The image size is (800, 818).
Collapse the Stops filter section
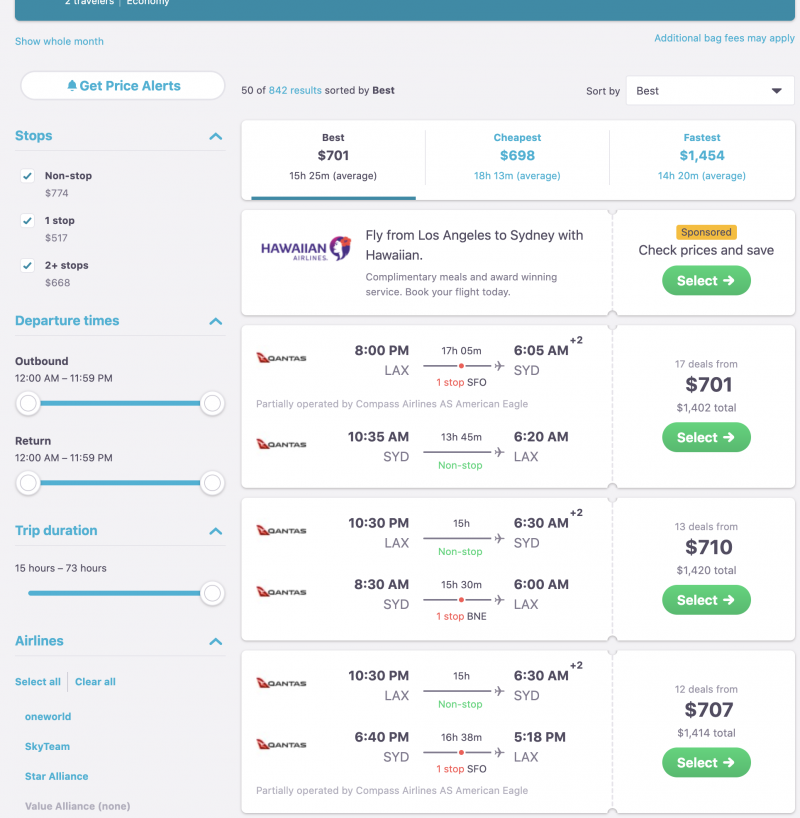pyautogui.click(x=215, y=136)
